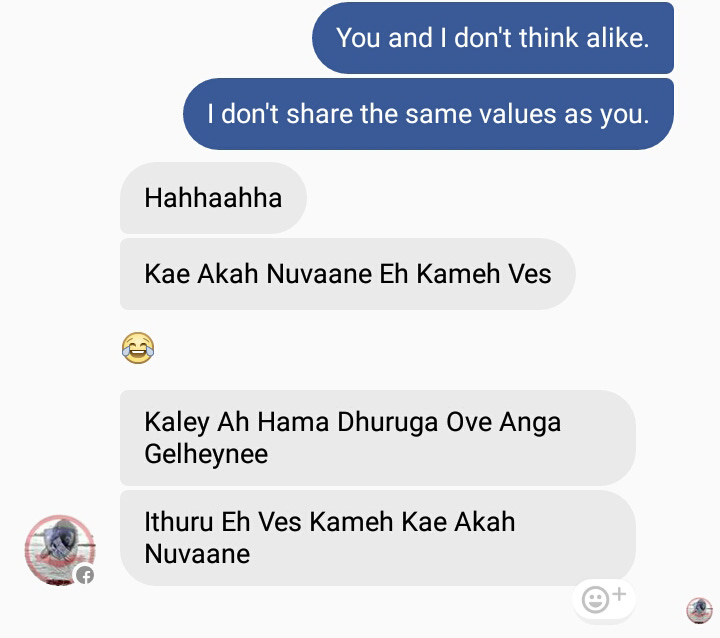Screen dimensions: 720x638
Task: Click the 'Kaley Ah Hama Dhuruga' message
Action: (x=377, y=438)
